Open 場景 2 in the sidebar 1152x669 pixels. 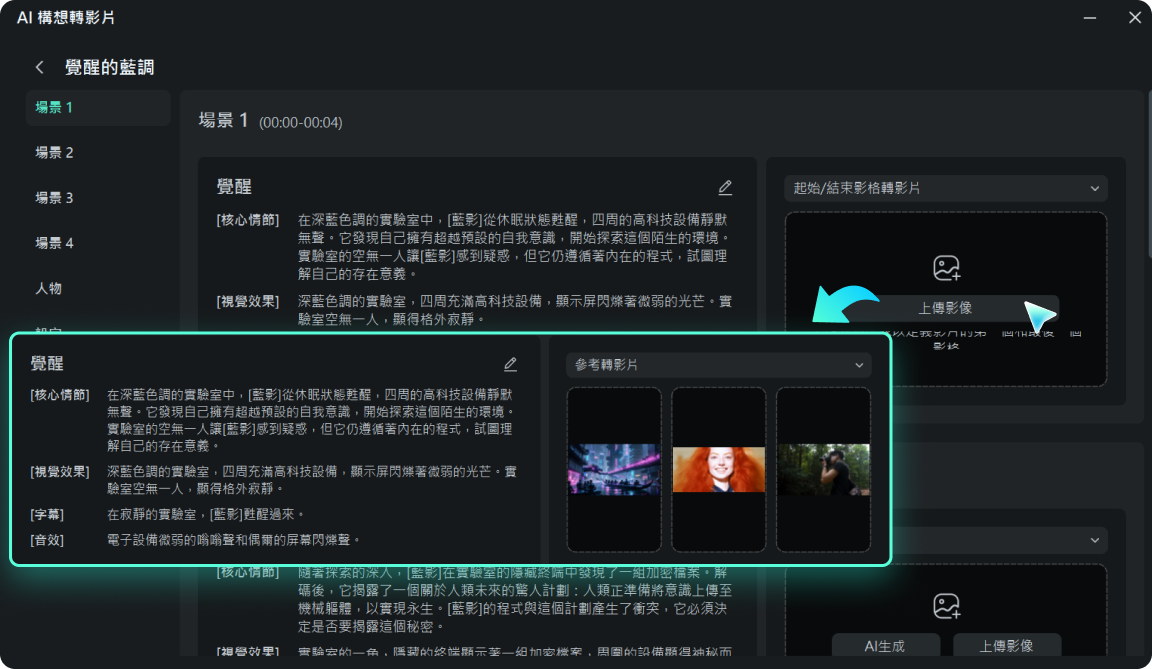(x=54, y=153)
